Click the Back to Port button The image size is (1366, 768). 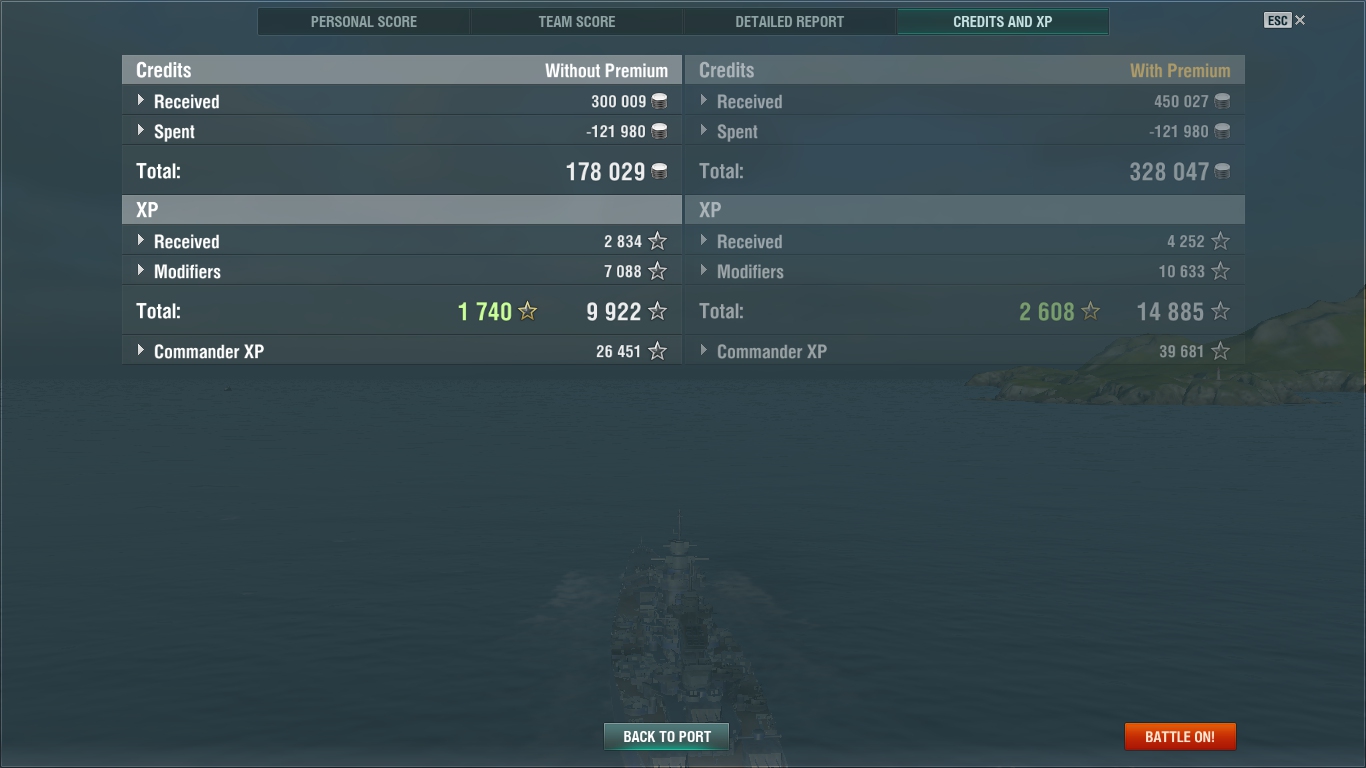667,736
